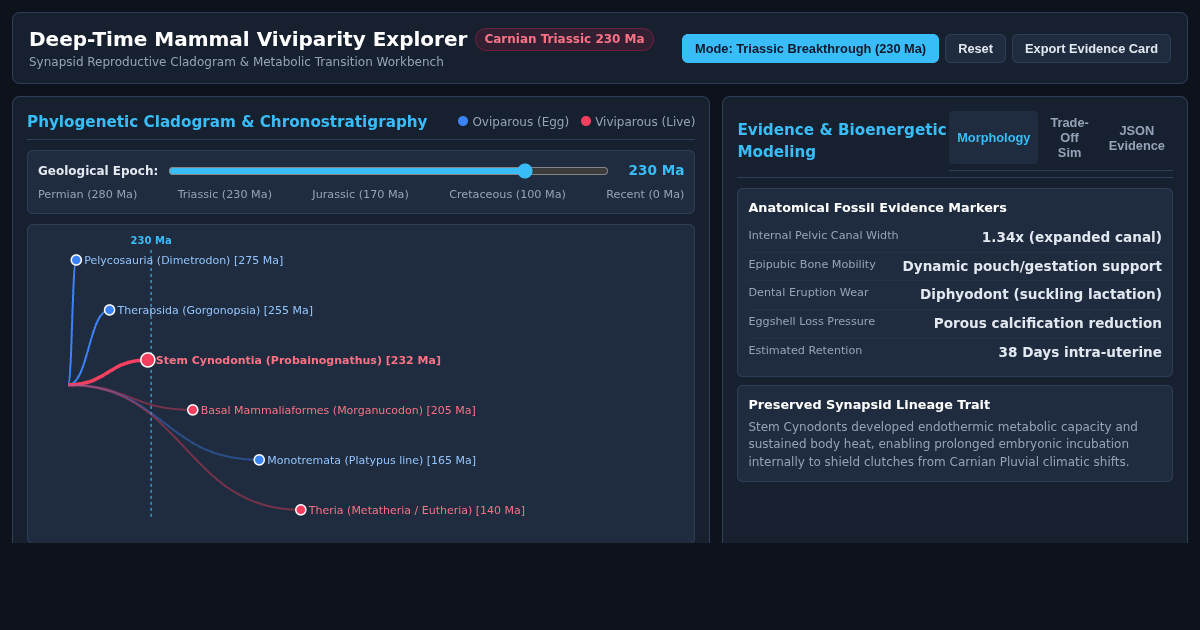
Task: Click the Monotremata (Platypus line) label
Action: click(x=372, y=460)
